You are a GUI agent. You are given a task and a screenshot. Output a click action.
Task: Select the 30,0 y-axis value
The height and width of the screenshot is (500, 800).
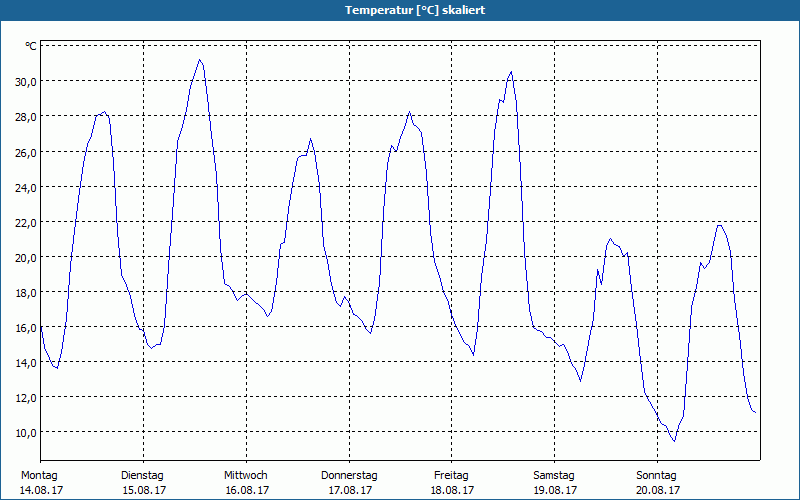click(x=26, y=82)
